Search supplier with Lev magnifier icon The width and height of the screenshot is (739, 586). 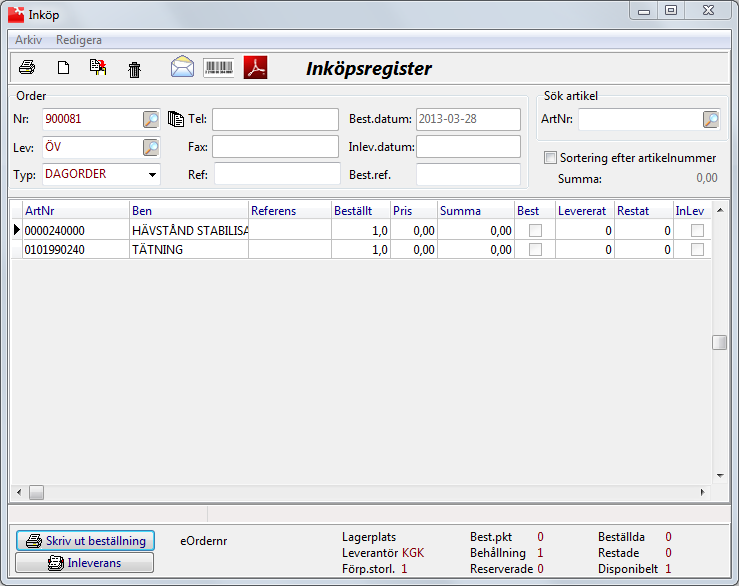coord(151,148)
